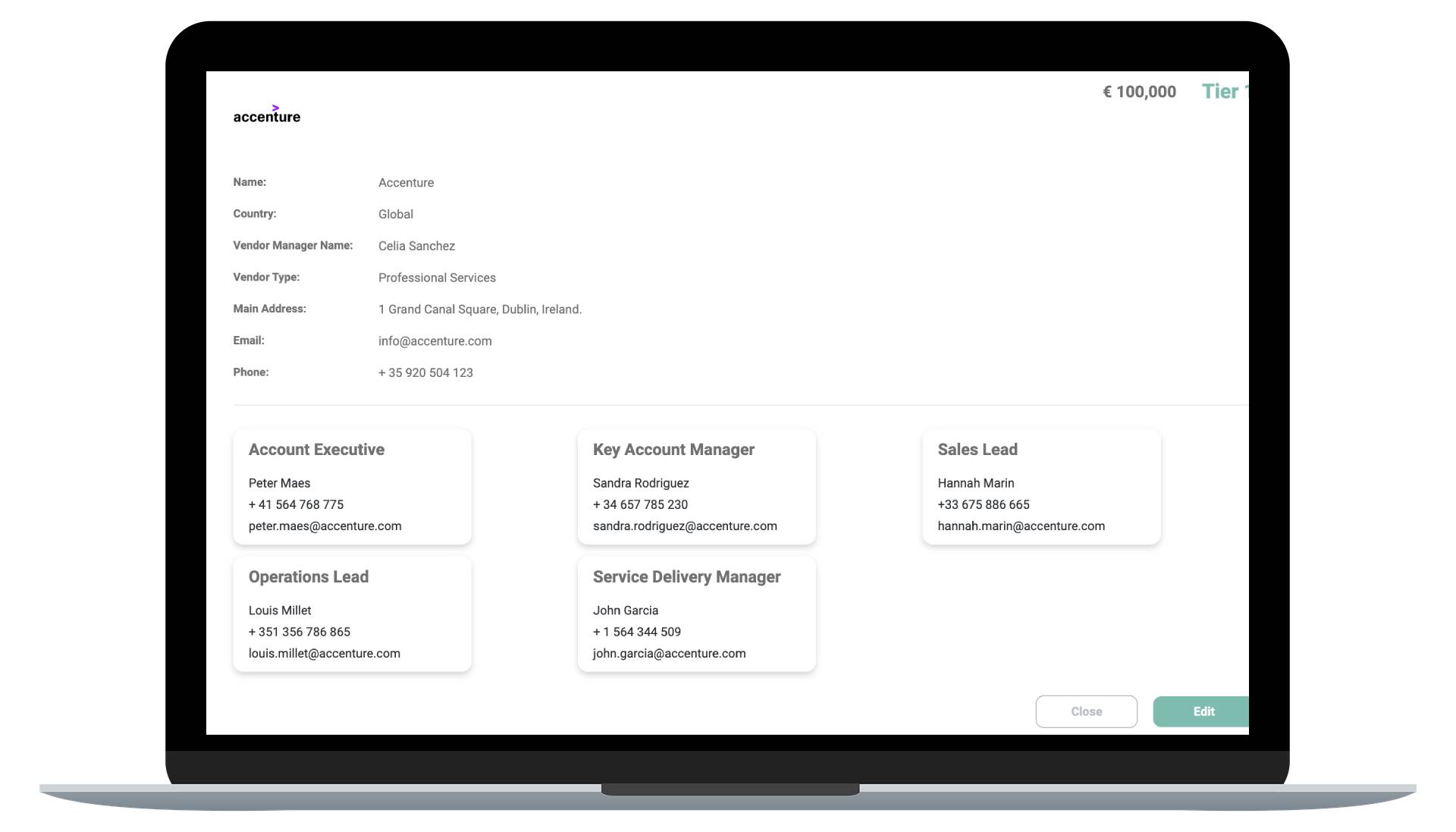1456x832 pixels.
Task: Click the Vendor Type: label
Action: click(x=266, y=278)
